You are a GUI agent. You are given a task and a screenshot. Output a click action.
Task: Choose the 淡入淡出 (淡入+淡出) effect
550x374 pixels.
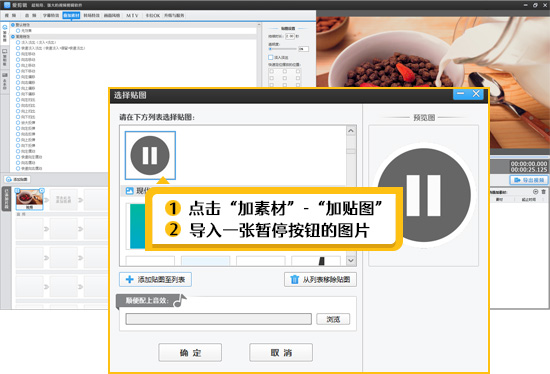pyautogui.click(x=36, y=42)
